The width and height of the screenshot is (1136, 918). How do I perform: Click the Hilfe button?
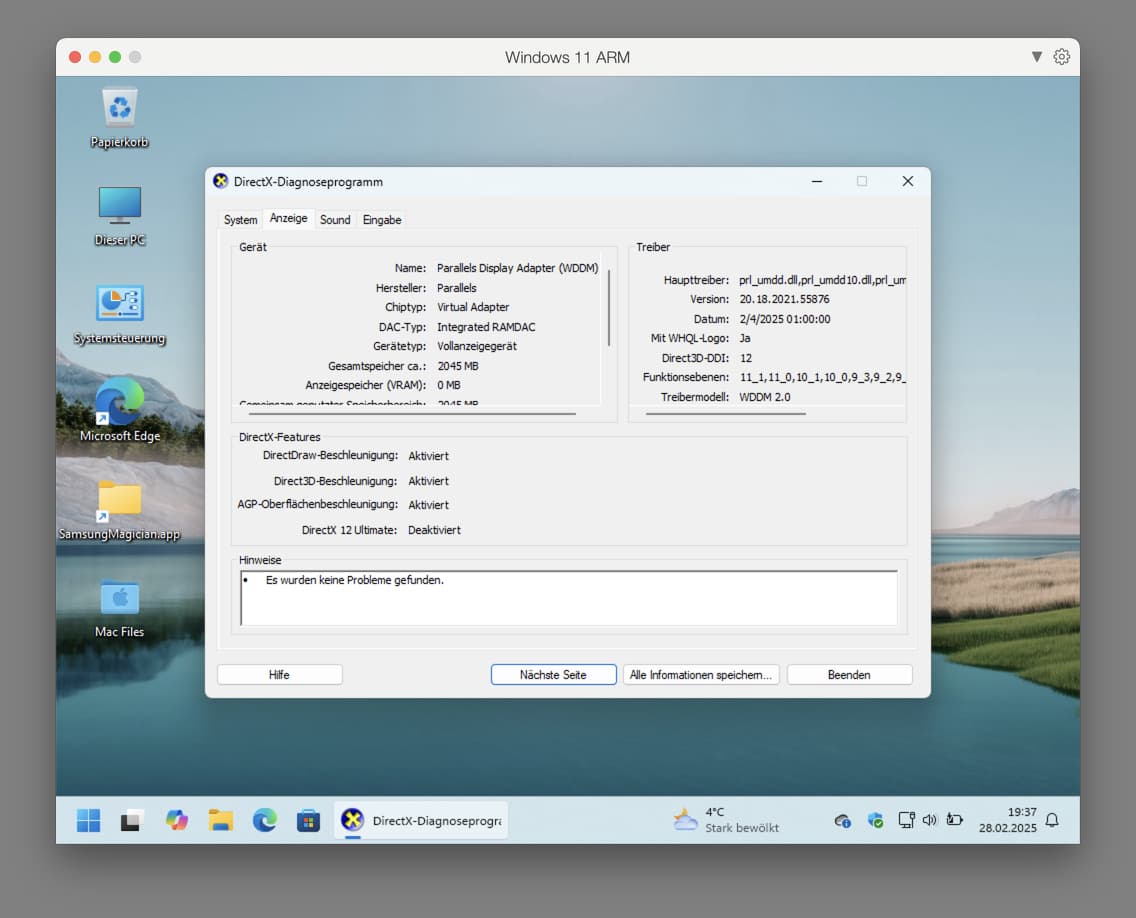click(280, 675)
